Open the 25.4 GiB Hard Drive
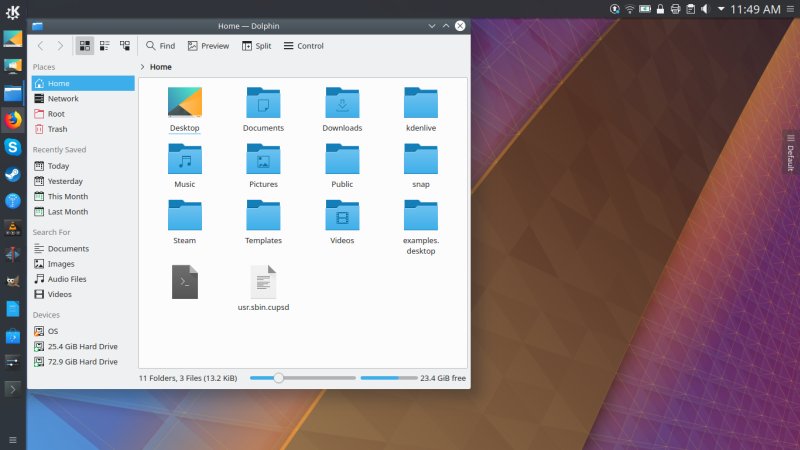Viewport: 800px width, 450px height. coord(83,346)
